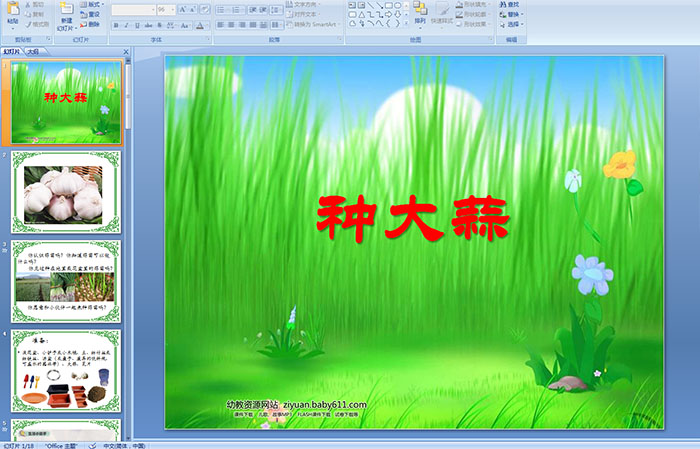
Task: Toggle text Shadow (S) formatting
Action: (159, 25)
